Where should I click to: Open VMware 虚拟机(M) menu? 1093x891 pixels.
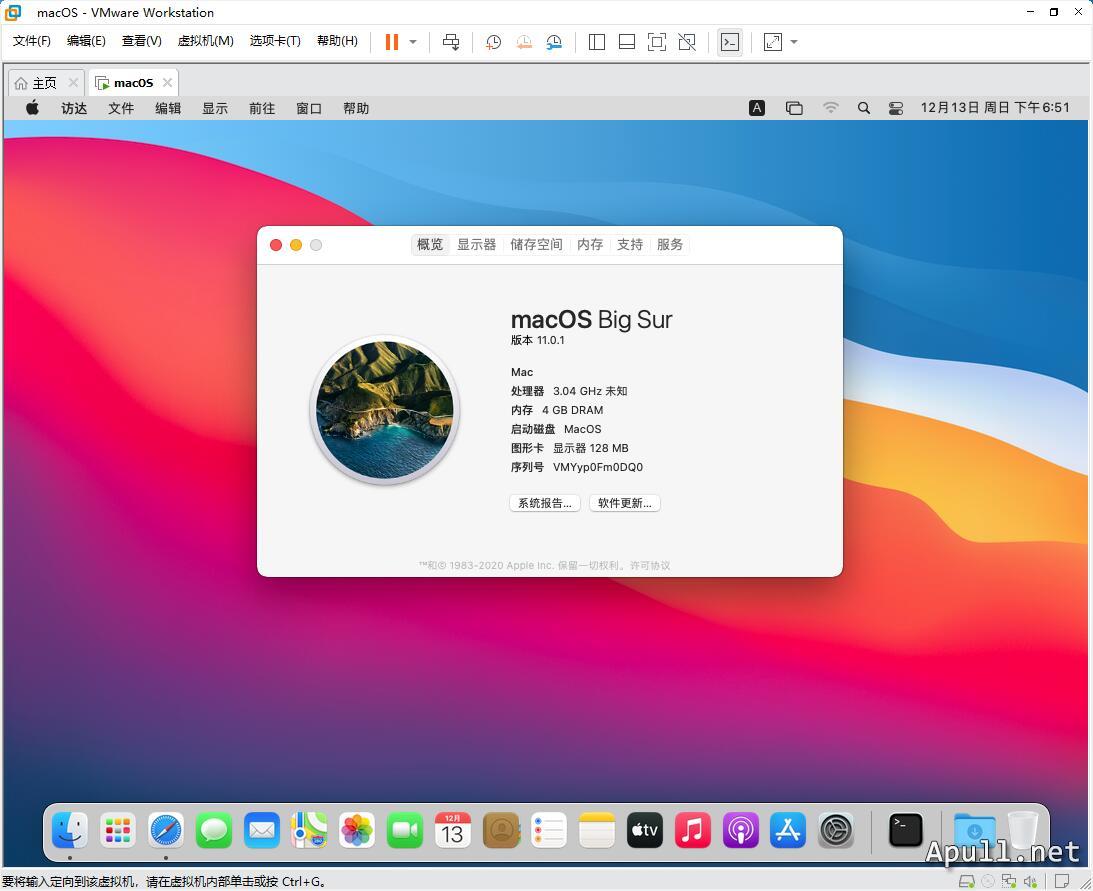pos(205,41)
